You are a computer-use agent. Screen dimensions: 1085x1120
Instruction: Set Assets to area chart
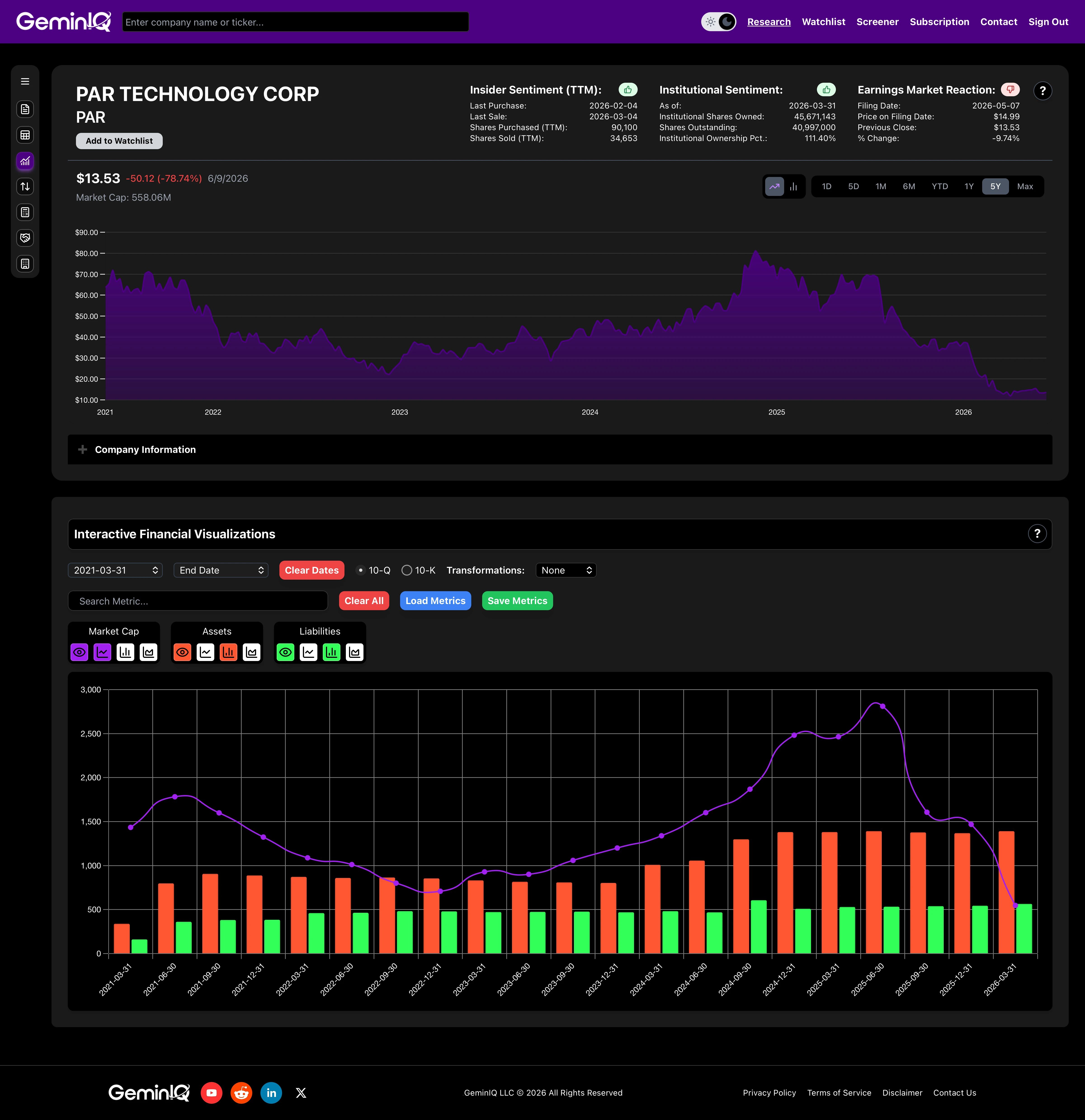(252, 652)
